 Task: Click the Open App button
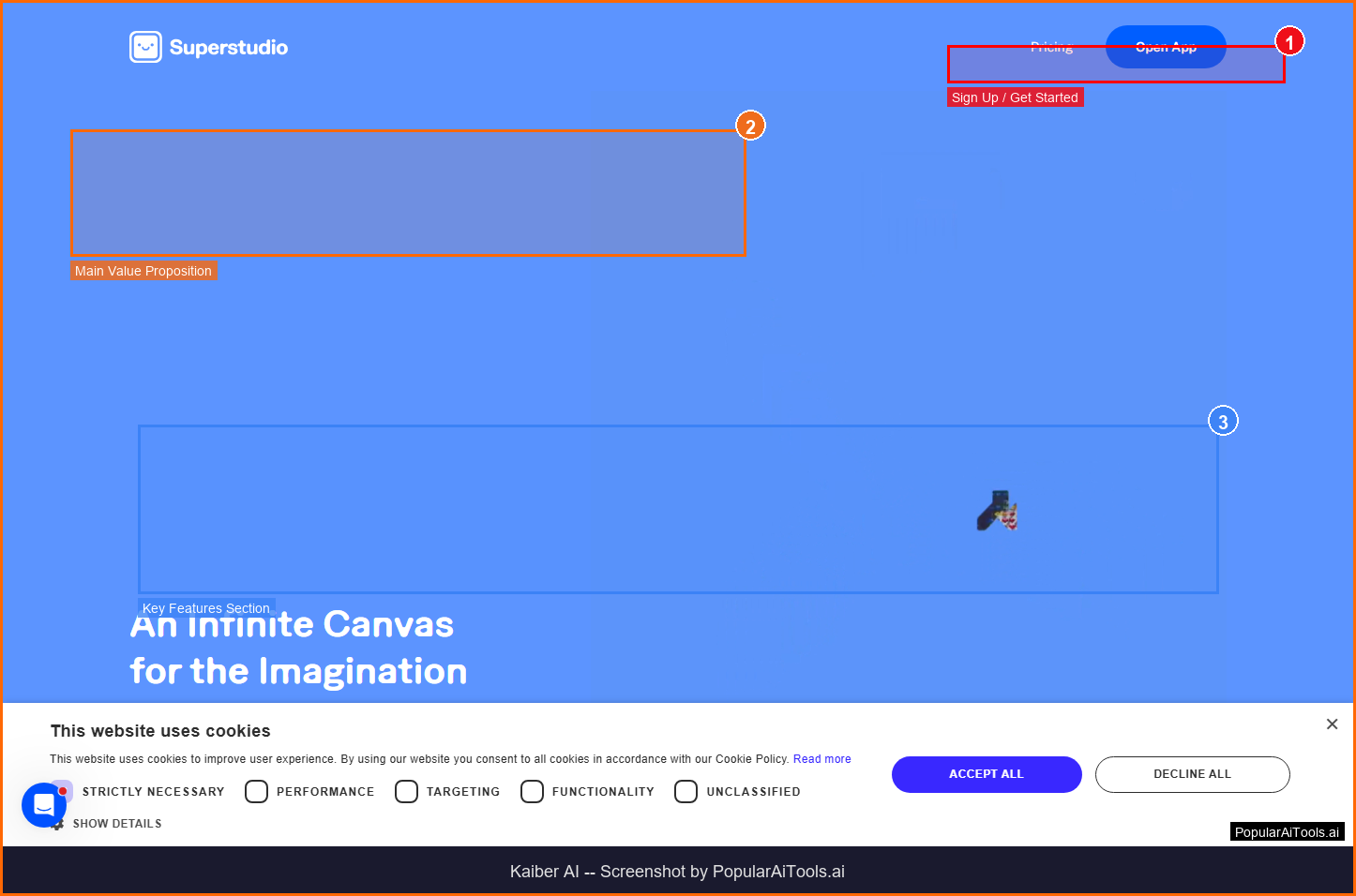tap(1166, 47)
